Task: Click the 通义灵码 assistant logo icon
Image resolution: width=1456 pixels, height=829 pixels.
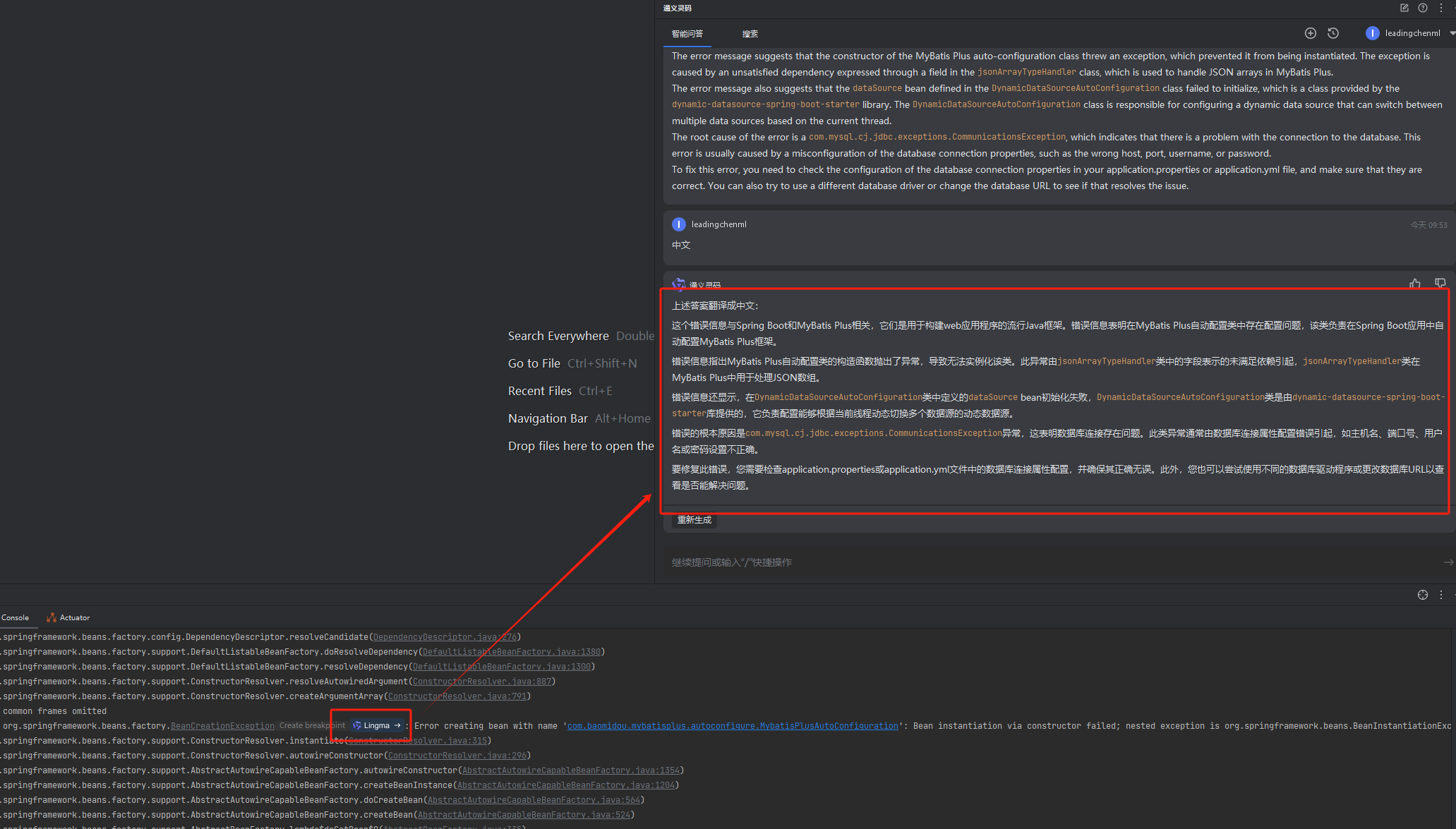Action: 678,284
